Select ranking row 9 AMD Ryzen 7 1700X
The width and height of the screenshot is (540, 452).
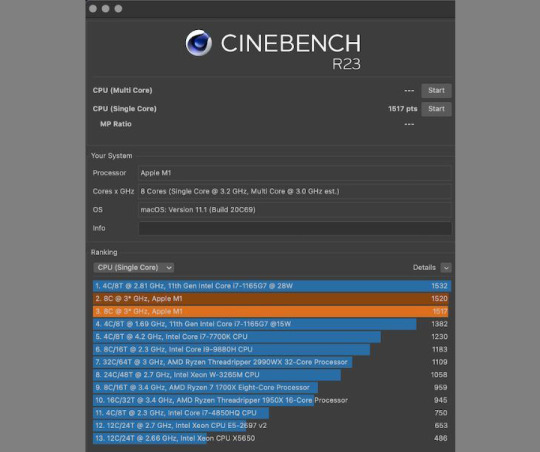[x=272, y=388]
